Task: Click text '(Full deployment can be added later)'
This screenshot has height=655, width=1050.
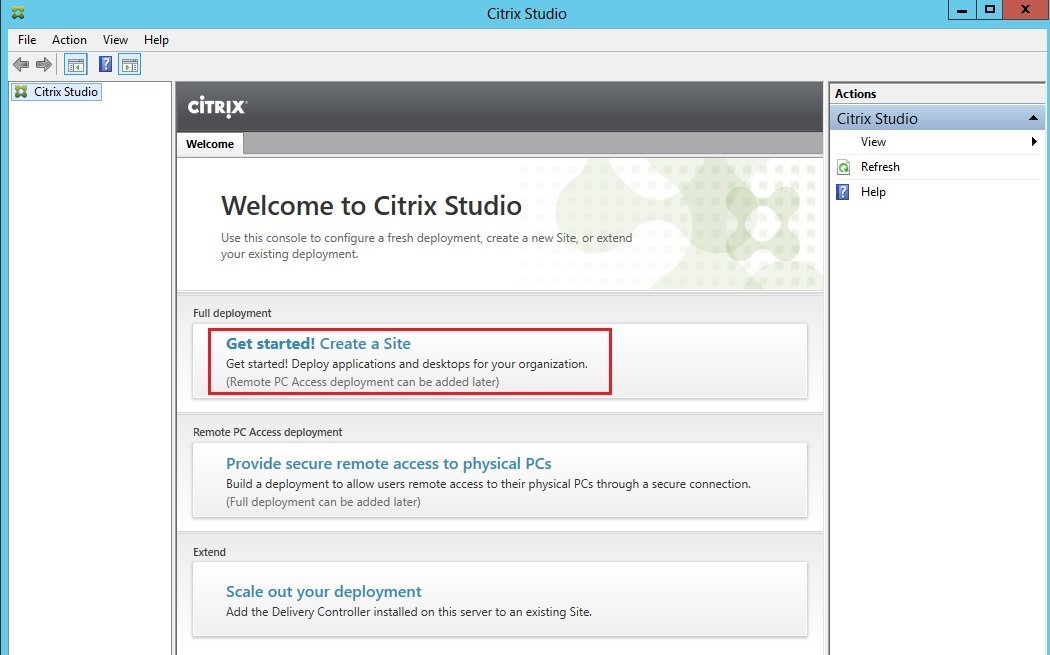Action: [x=323, y=502]
